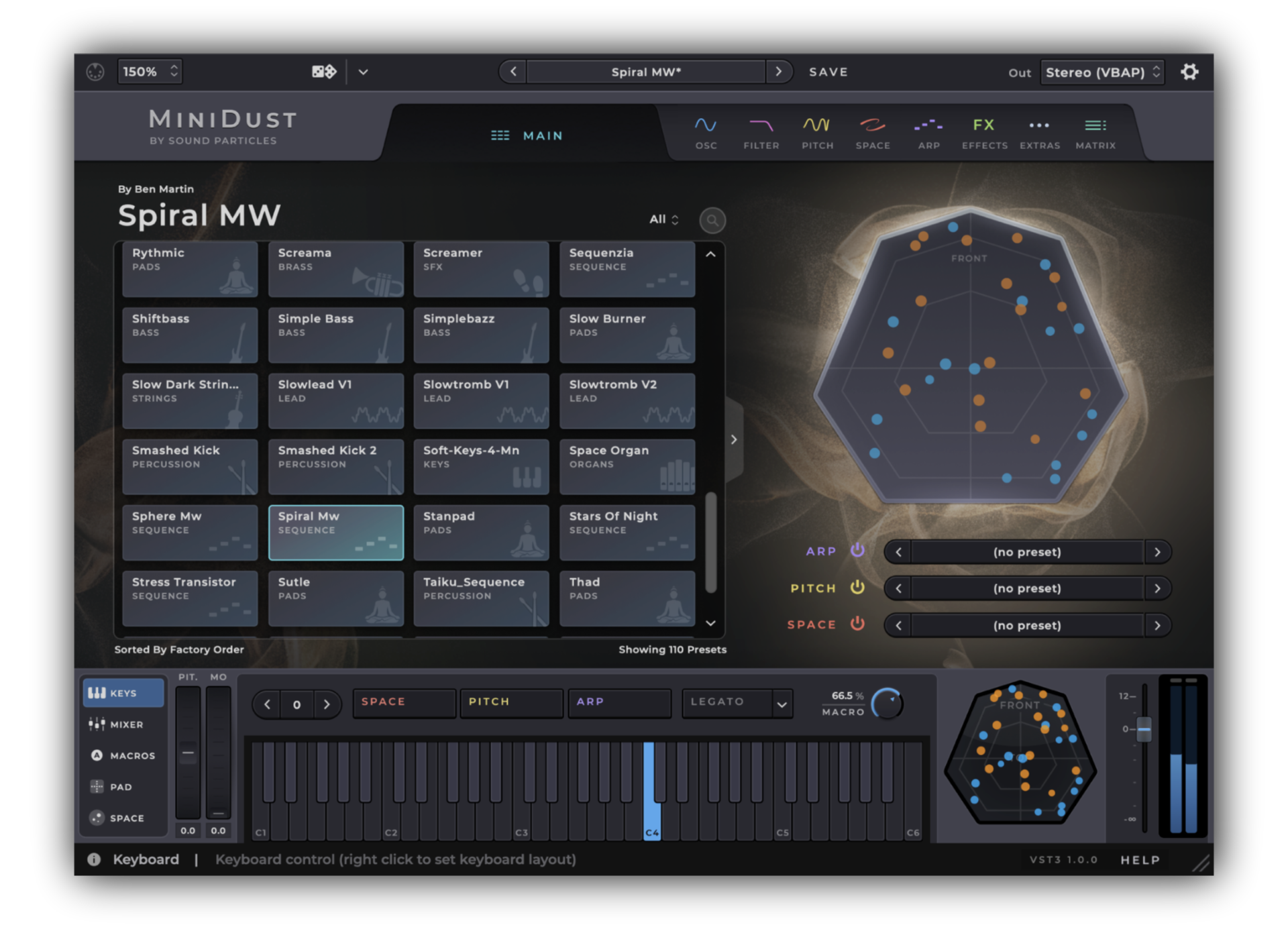
Task: Open settings with the gear icon
Action: (x=1189, y=72)
